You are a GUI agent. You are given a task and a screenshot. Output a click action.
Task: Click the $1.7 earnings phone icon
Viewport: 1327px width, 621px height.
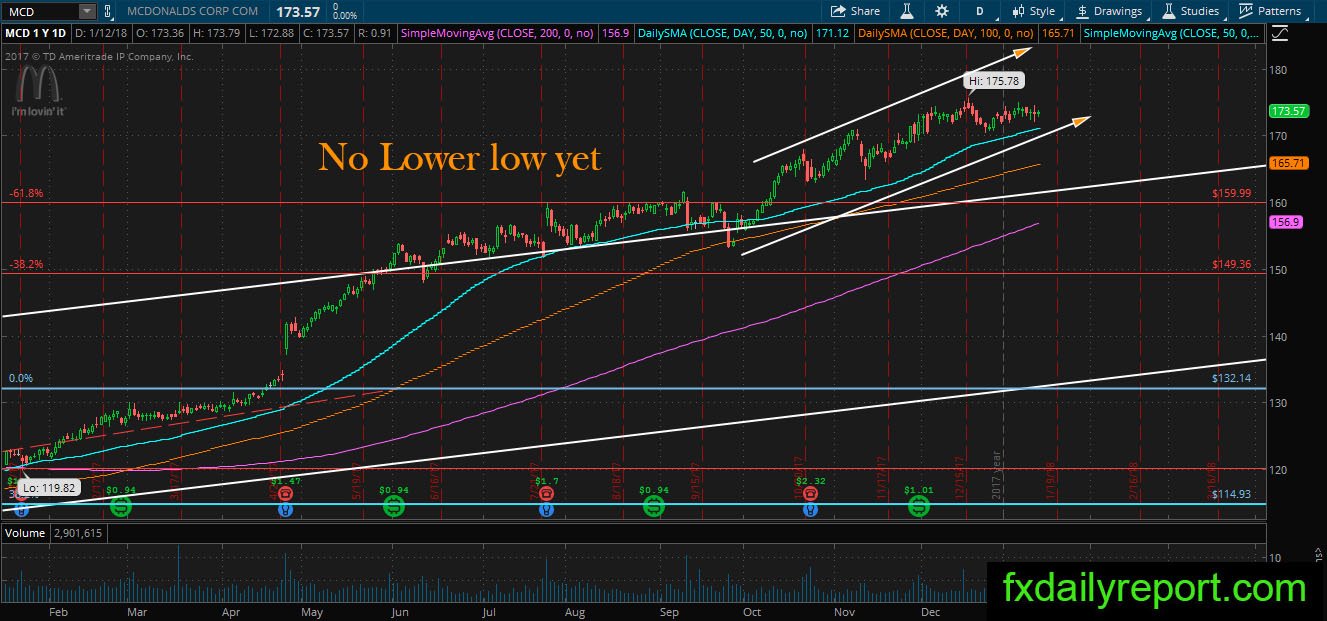[545, 494]
